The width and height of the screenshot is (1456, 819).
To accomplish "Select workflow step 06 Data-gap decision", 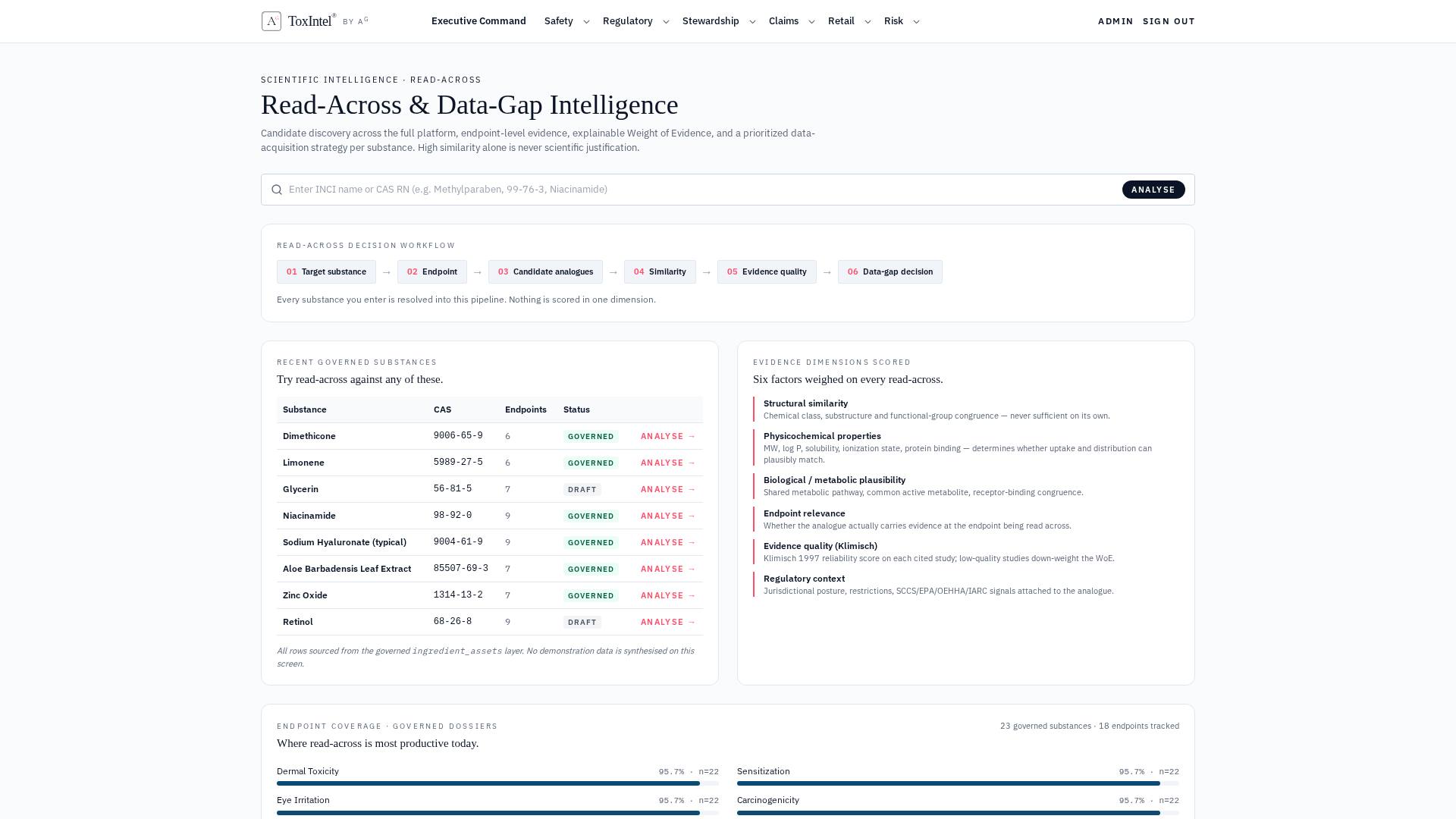I will click(890, 272).
